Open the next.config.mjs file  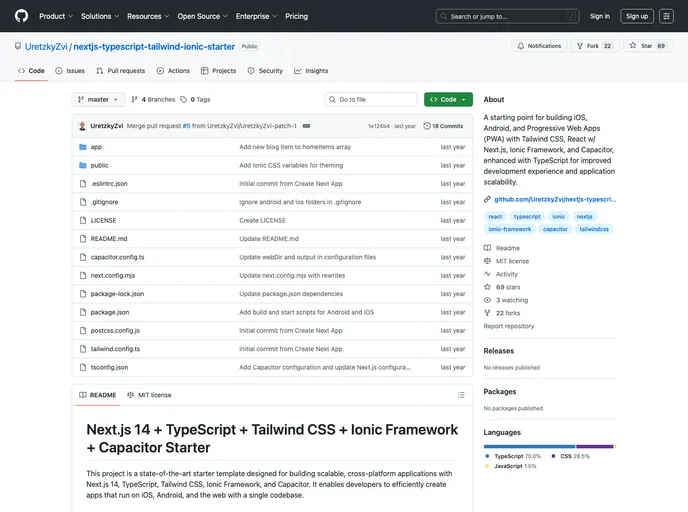pos(113,276)
